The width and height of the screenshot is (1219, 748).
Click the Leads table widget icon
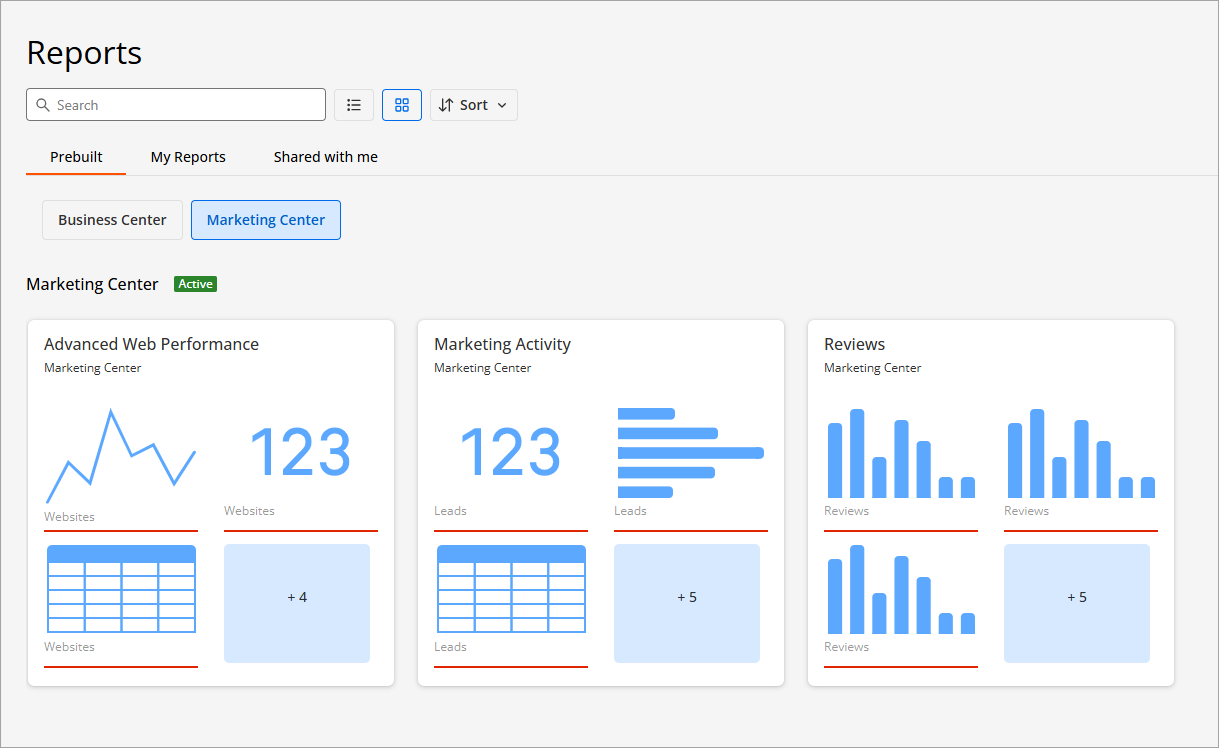point(511,589)
